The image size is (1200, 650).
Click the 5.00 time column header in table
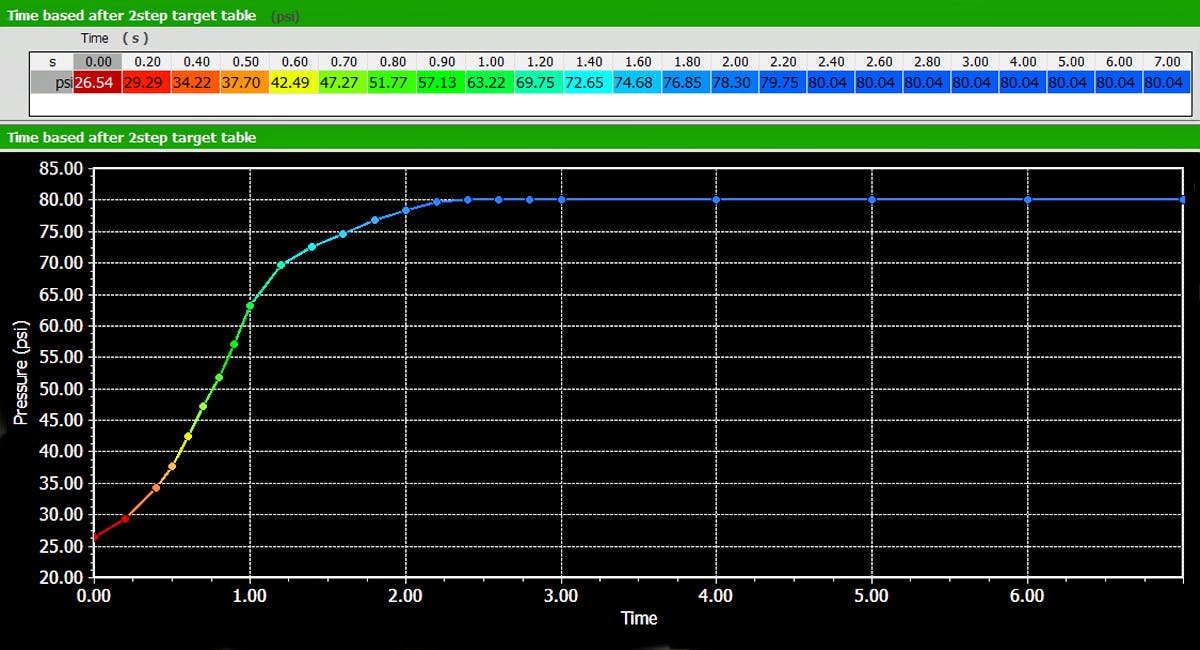click(1069, 62)
